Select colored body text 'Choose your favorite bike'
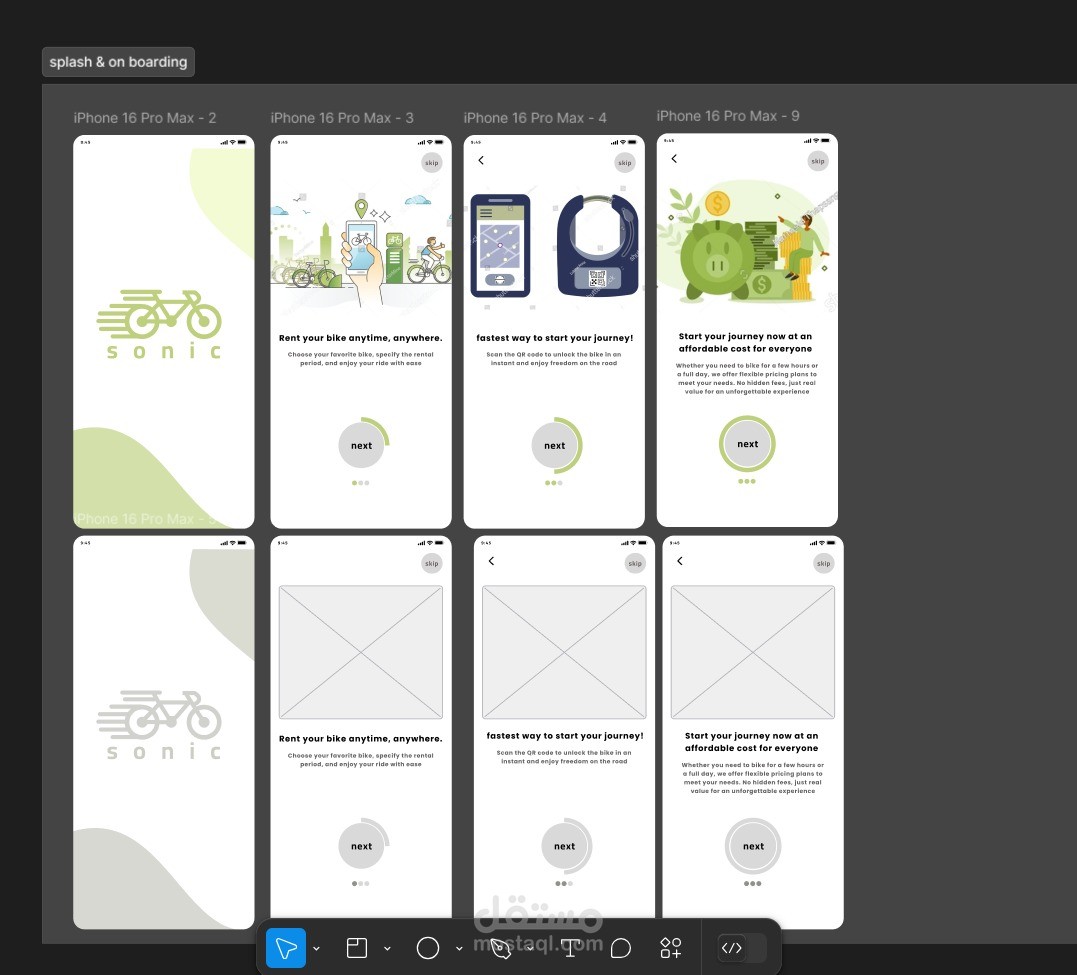 (x=361, y=359)
